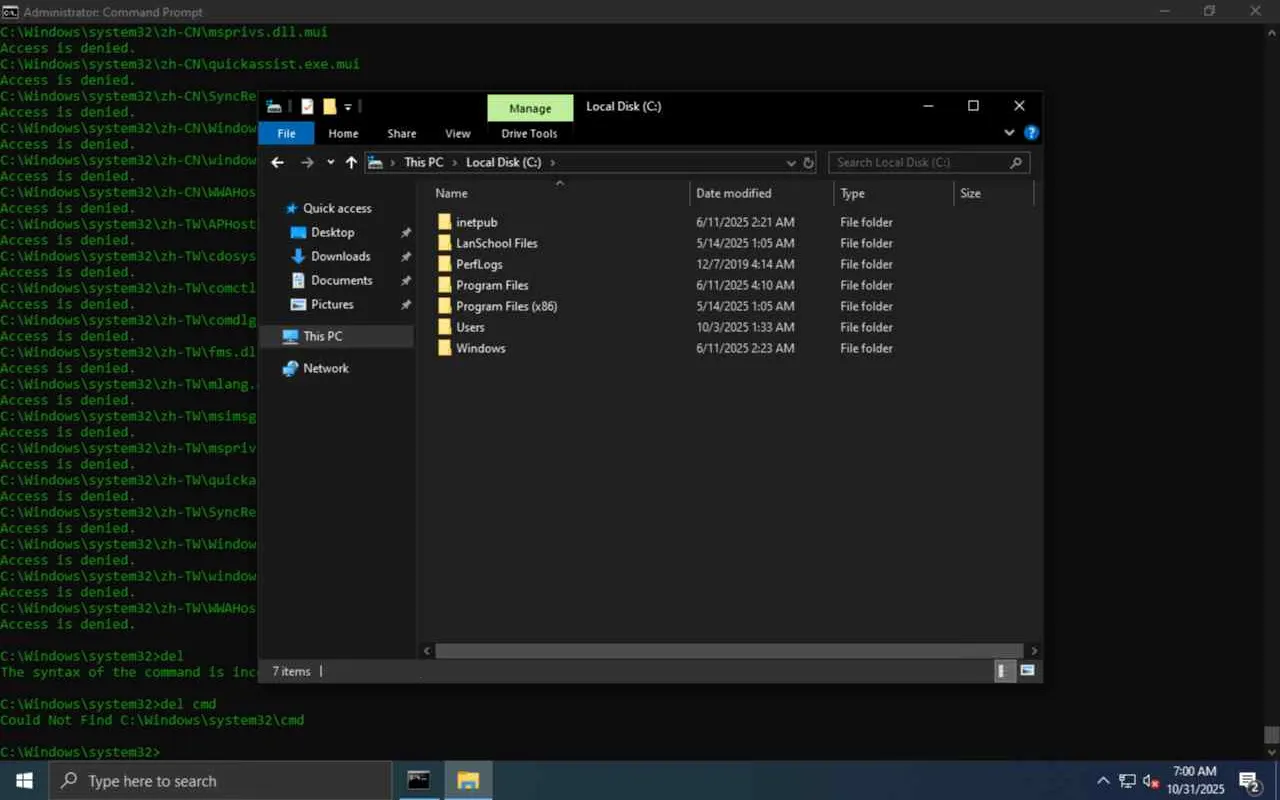Select the LanSchool Files folder icon
Viewport: 1280px width, 800px height.
point(445,243)
